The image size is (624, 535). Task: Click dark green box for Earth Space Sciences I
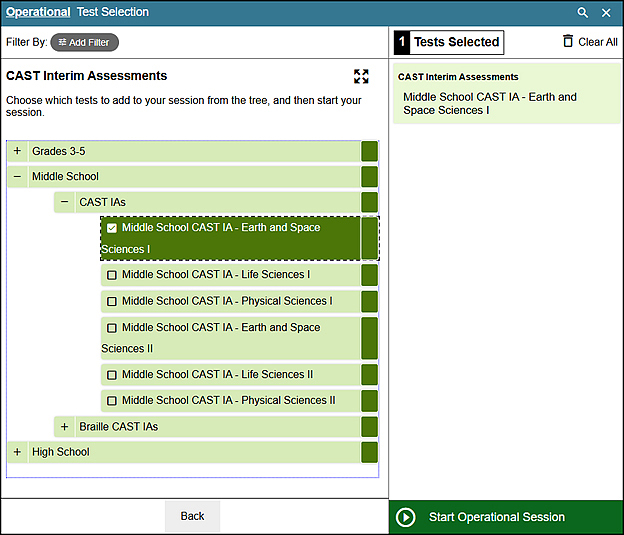pyautogui.click(x=369, y=238)
